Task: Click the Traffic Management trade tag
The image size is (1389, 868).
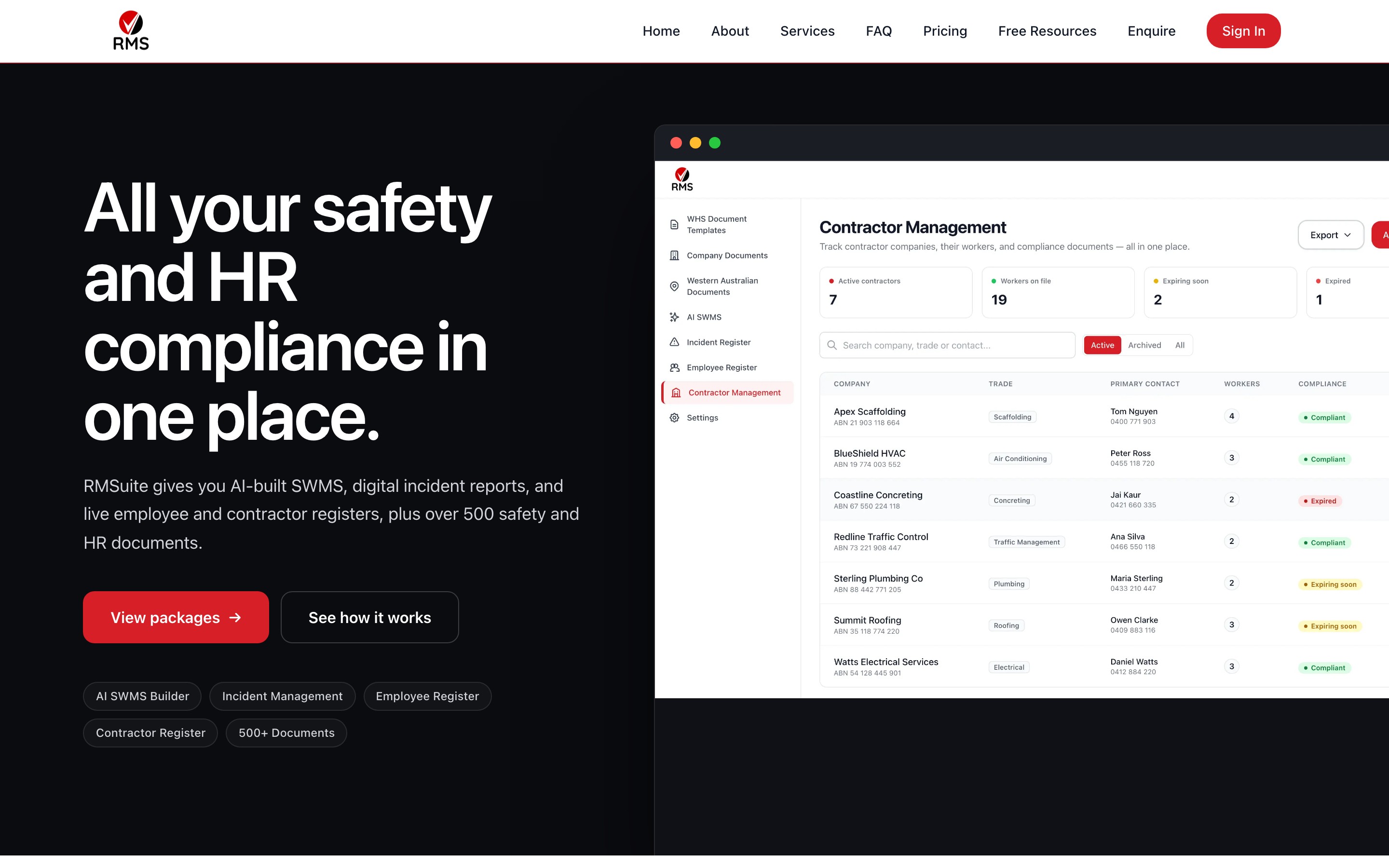Action: tap(1026, 542)
